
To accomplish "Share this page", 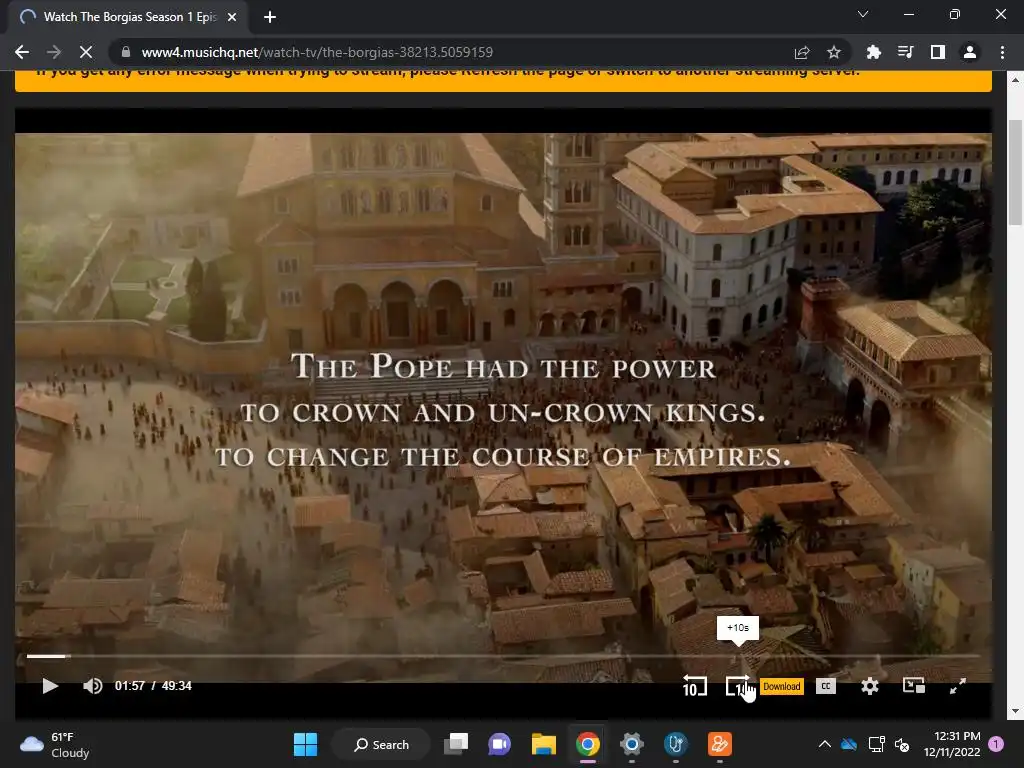I will point(802,52).
